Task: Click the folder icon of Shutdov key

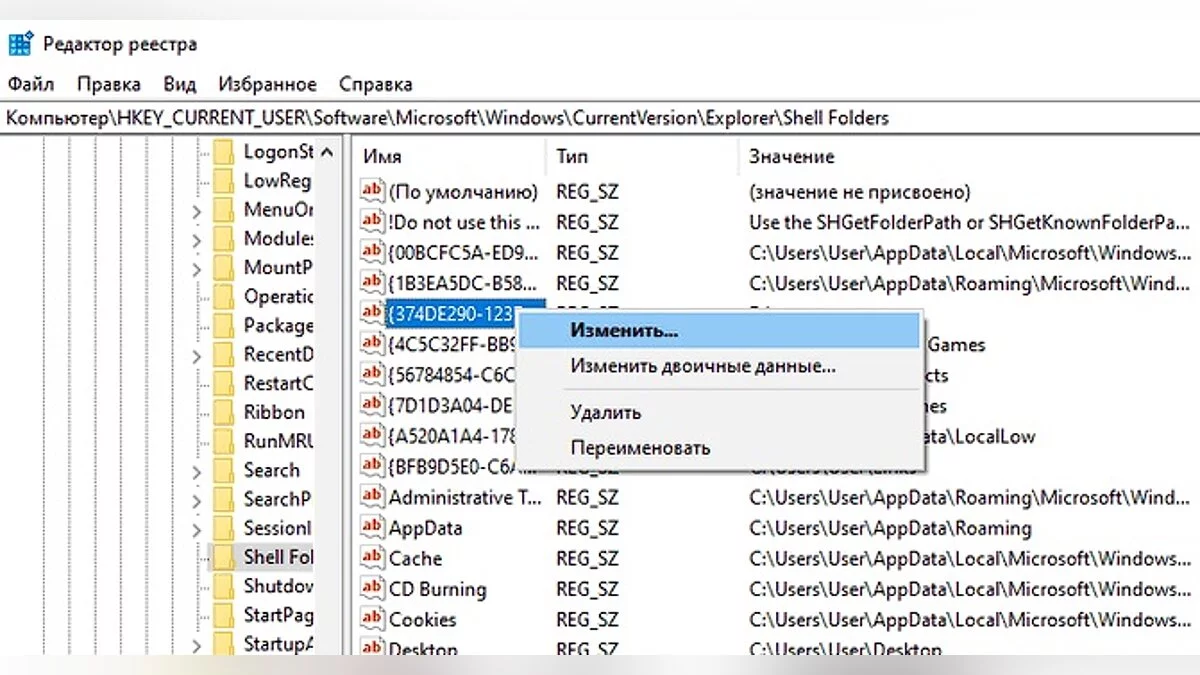Action: coord(223,586)
